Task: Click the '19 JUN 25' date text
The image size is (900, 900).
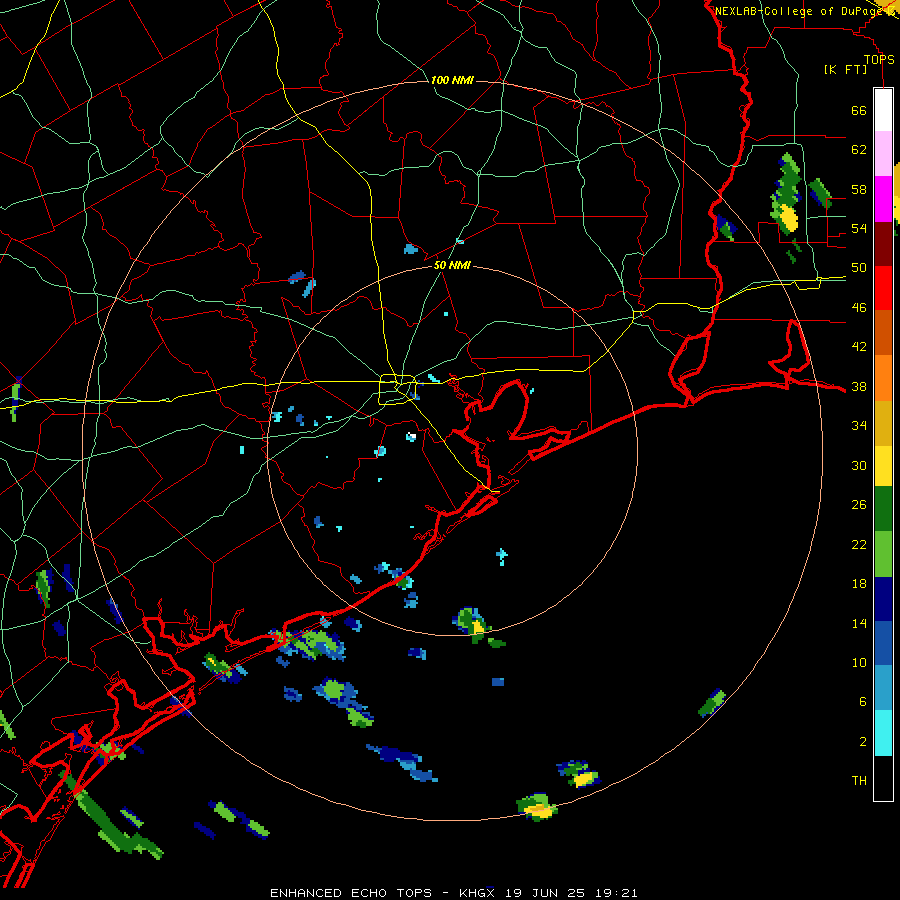Action: (543, 893)
